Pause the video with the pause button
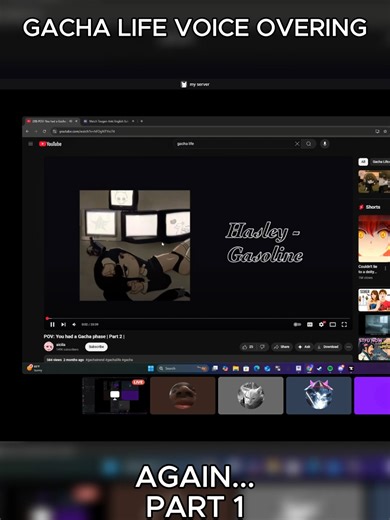Screen dimensions: 390x520 [52, 324]
